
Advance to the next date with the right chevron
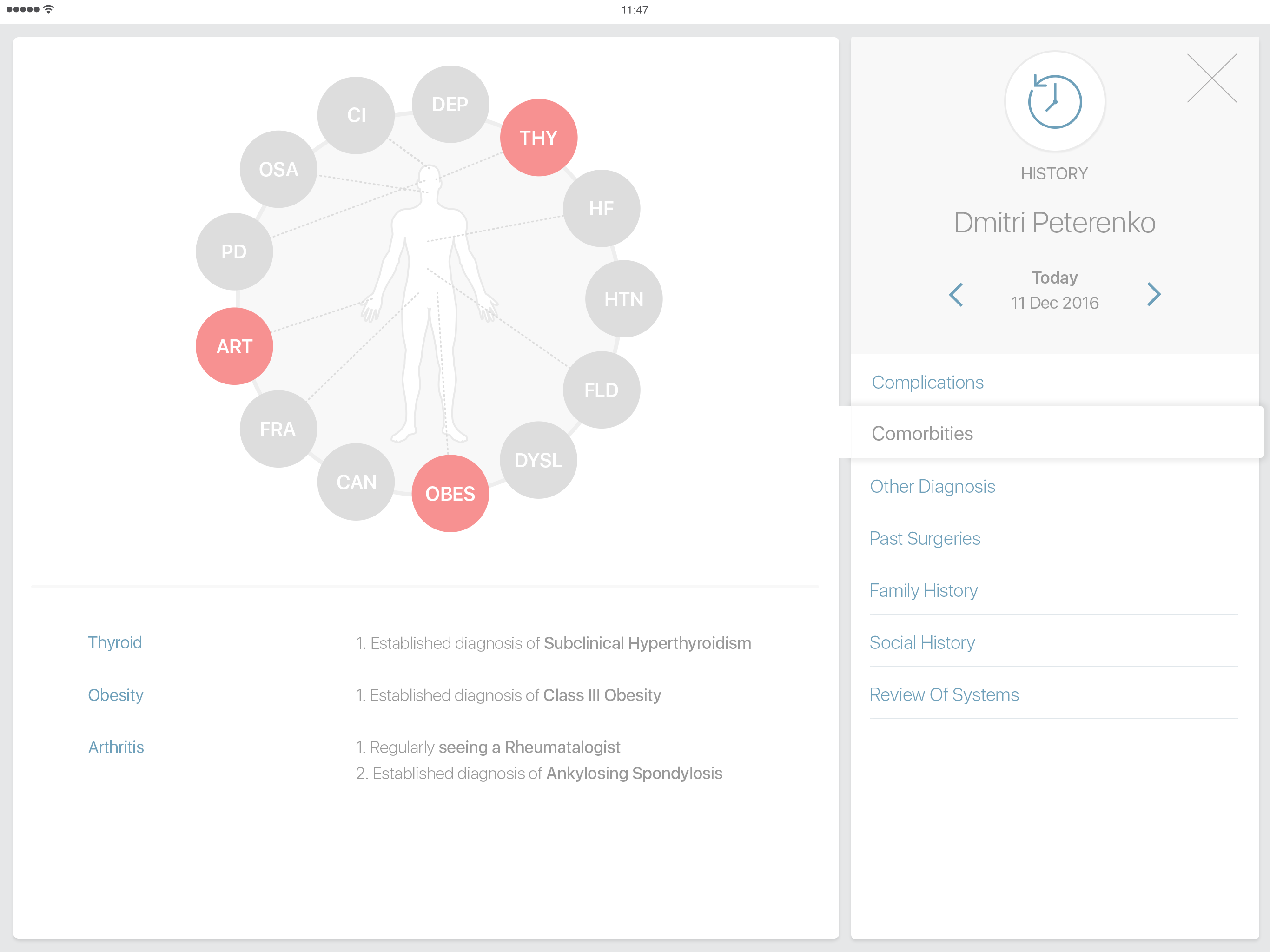tap(1153, 295)
